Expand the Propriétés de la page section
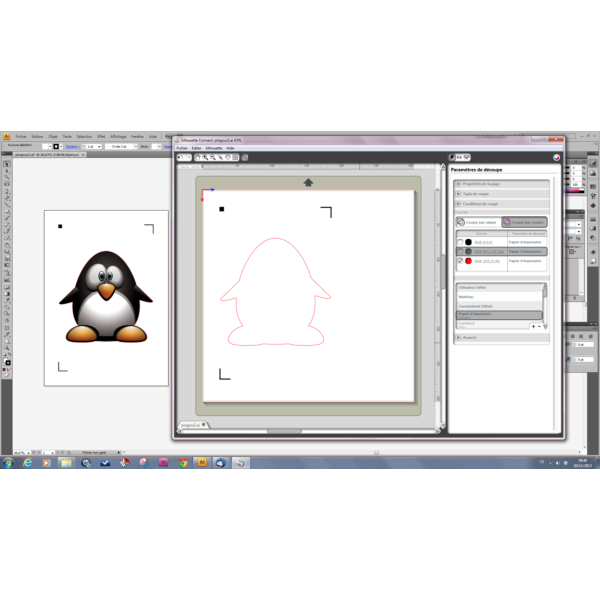Image resolution: width=600 pixels, height=600 pixels. [x=459, y=184]
